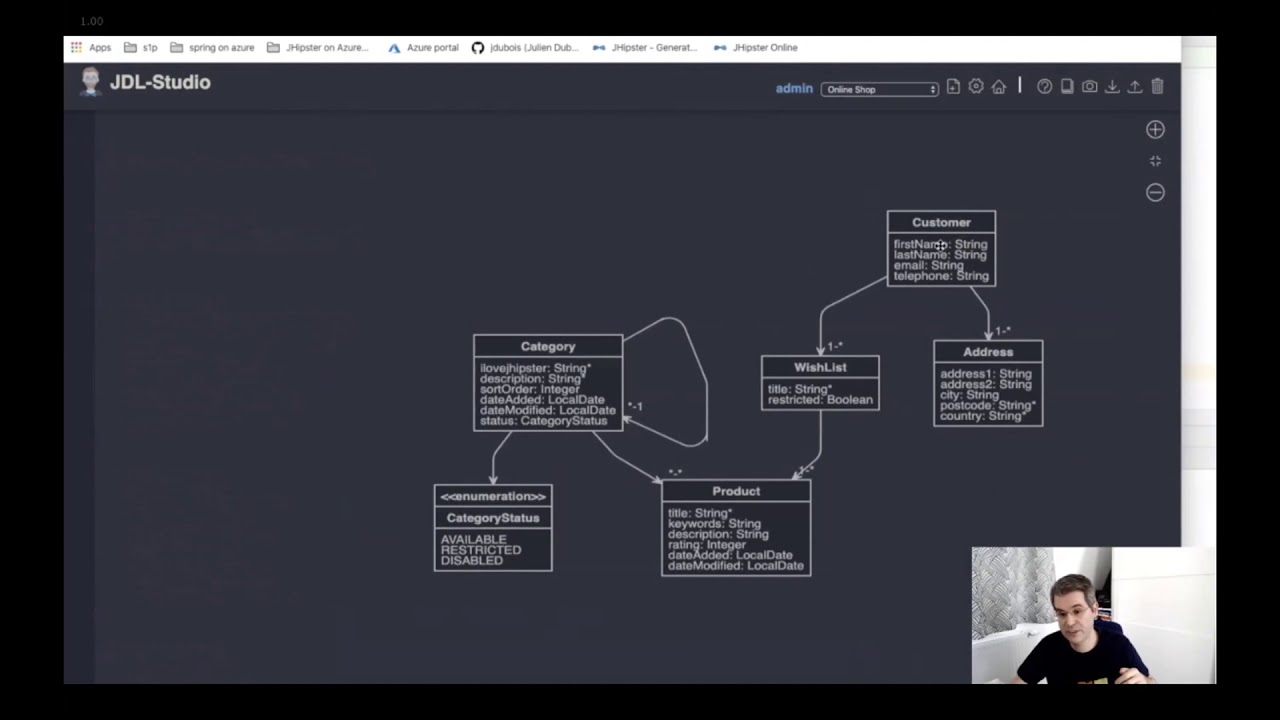Select the Customer entity header
The image size is (1280, 720).
[x=941, y=222]
